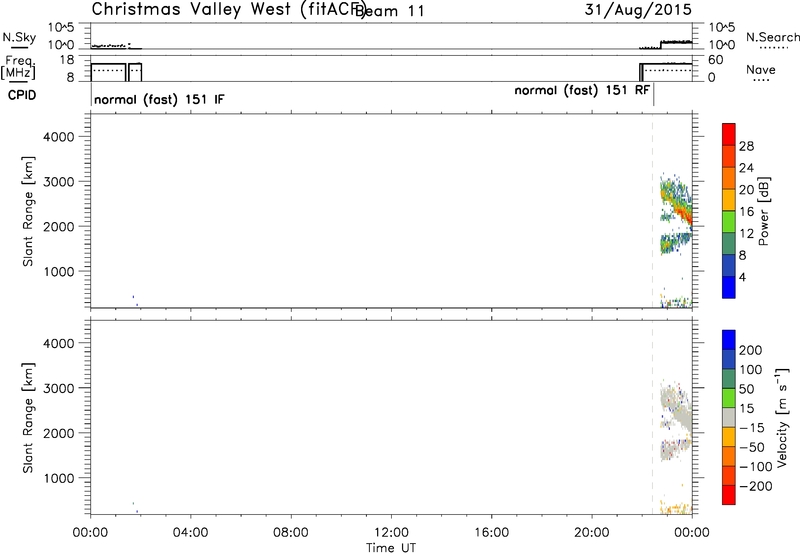
Task: Click the '20:00' time tick label
Action: click(592, 533)
